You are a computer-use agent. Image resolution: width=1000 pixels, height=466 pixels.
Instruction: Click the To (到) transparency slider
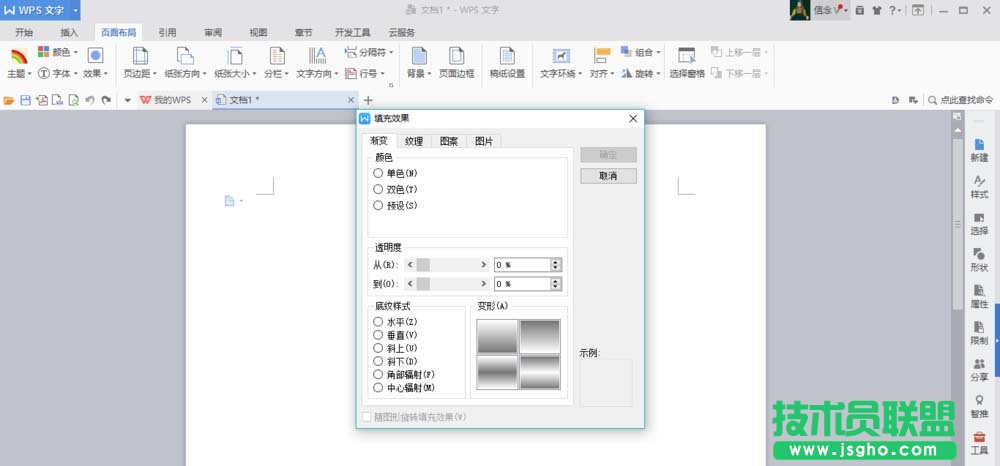[447, 284]
